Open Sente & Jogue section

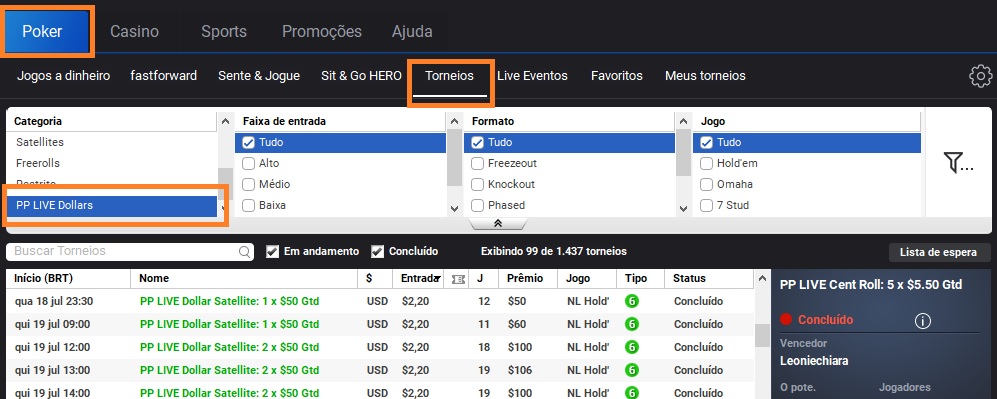coord(259,76)
